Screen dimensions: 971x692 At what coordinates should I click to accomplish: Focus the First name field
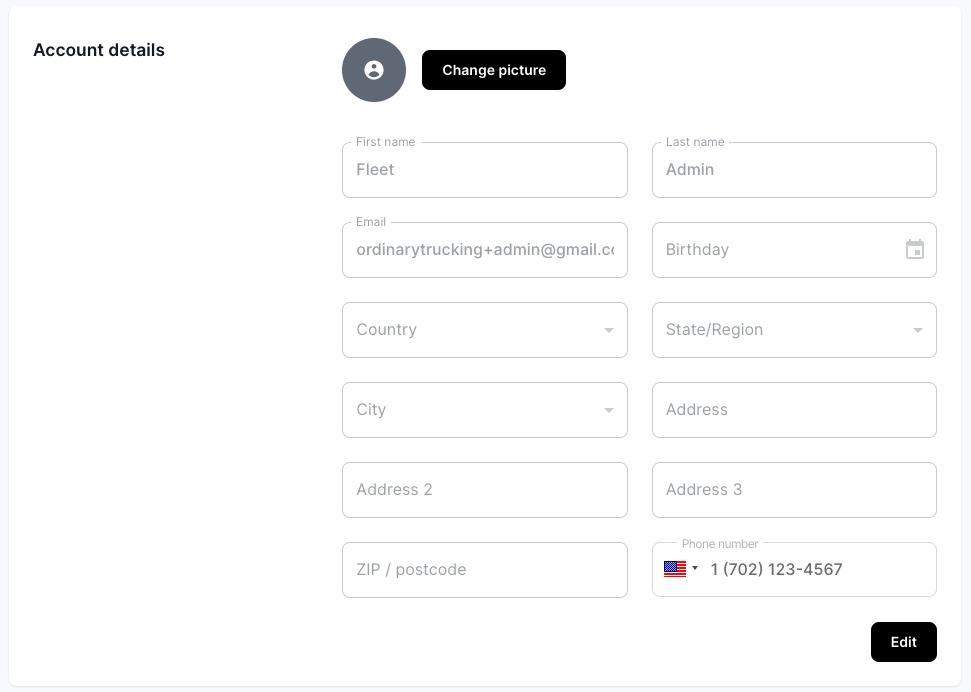click(x=485, y=170)
